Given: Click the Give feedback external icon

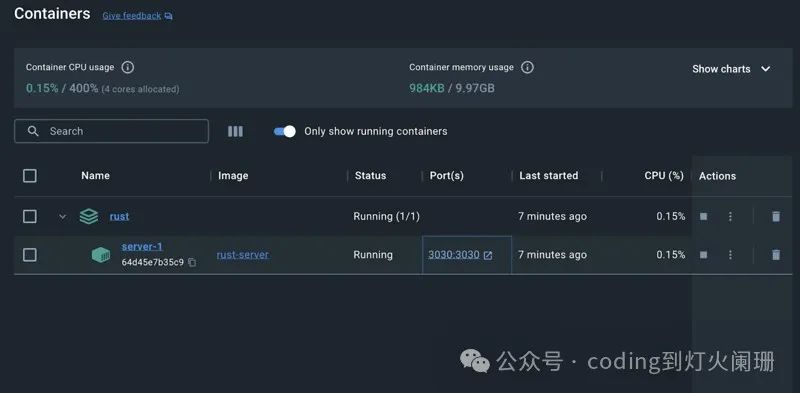Looking at the screenshot, I should (168, 16).
